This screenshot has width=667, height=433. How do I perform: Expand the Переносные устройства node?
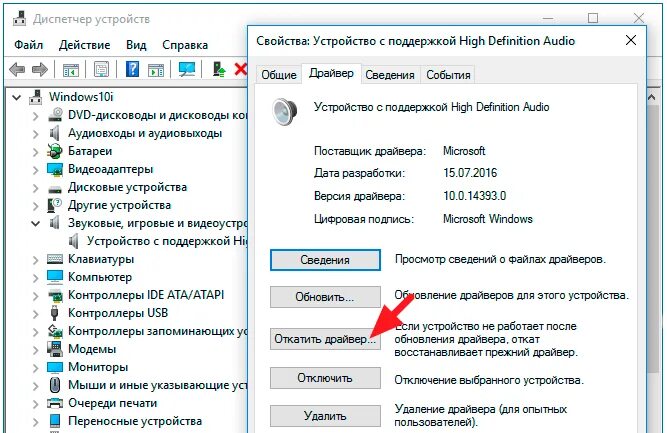[x=36, y=422]
